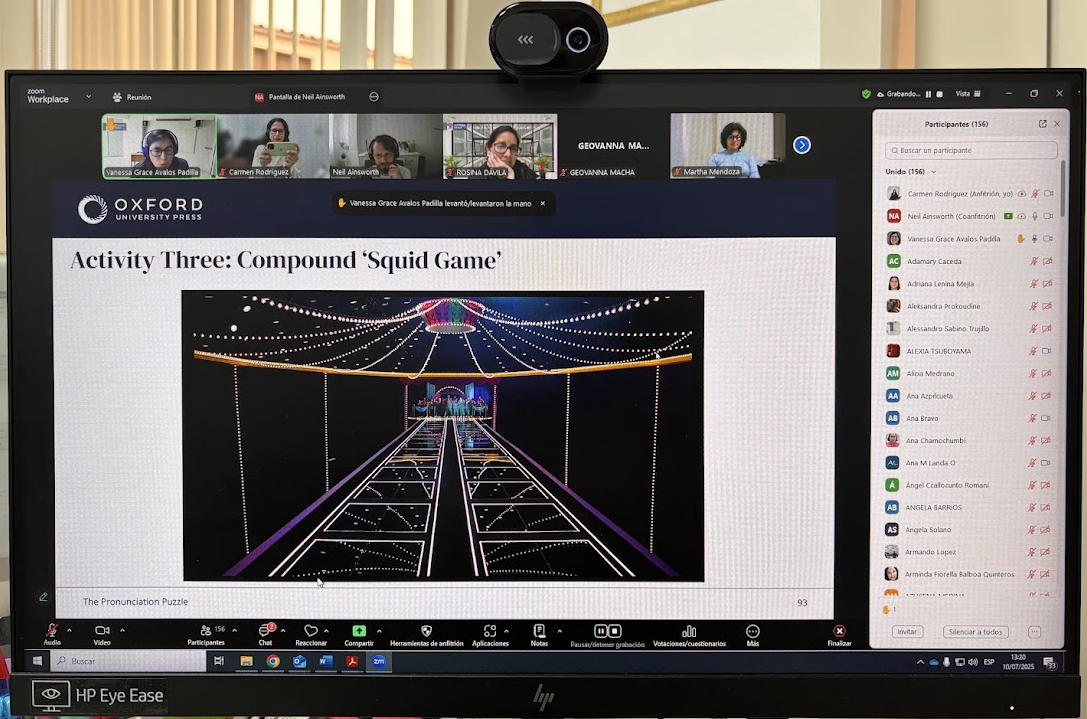Open Herramientas de anfitrión shield icon

tap(426, 631)
